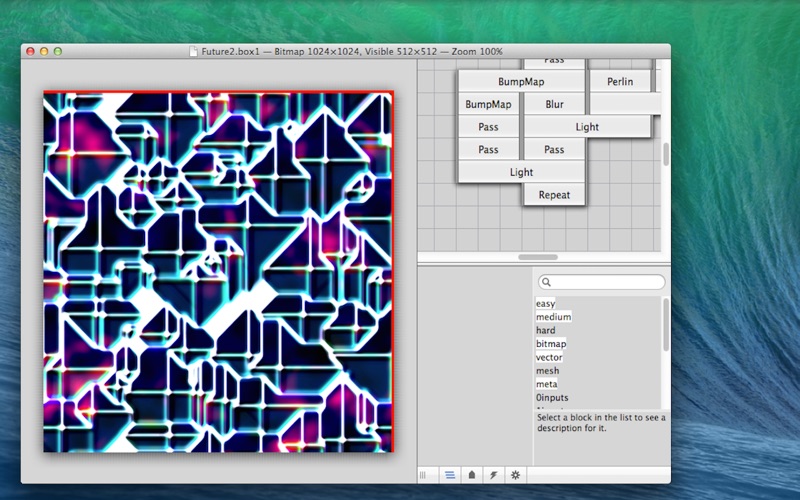Select the wide BumpMap block beside Perlin
800x500 pixels.
521,82
